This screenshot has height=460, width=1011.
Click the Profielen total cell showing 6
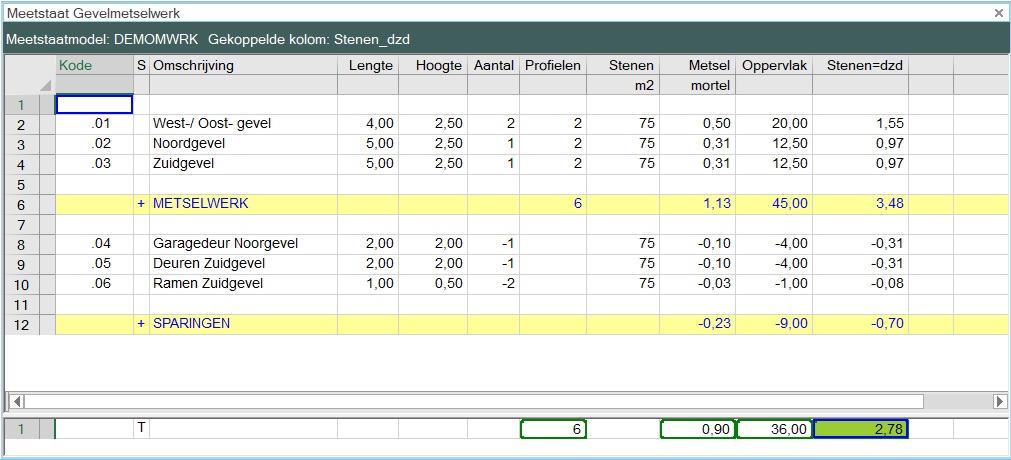[553, 429]
